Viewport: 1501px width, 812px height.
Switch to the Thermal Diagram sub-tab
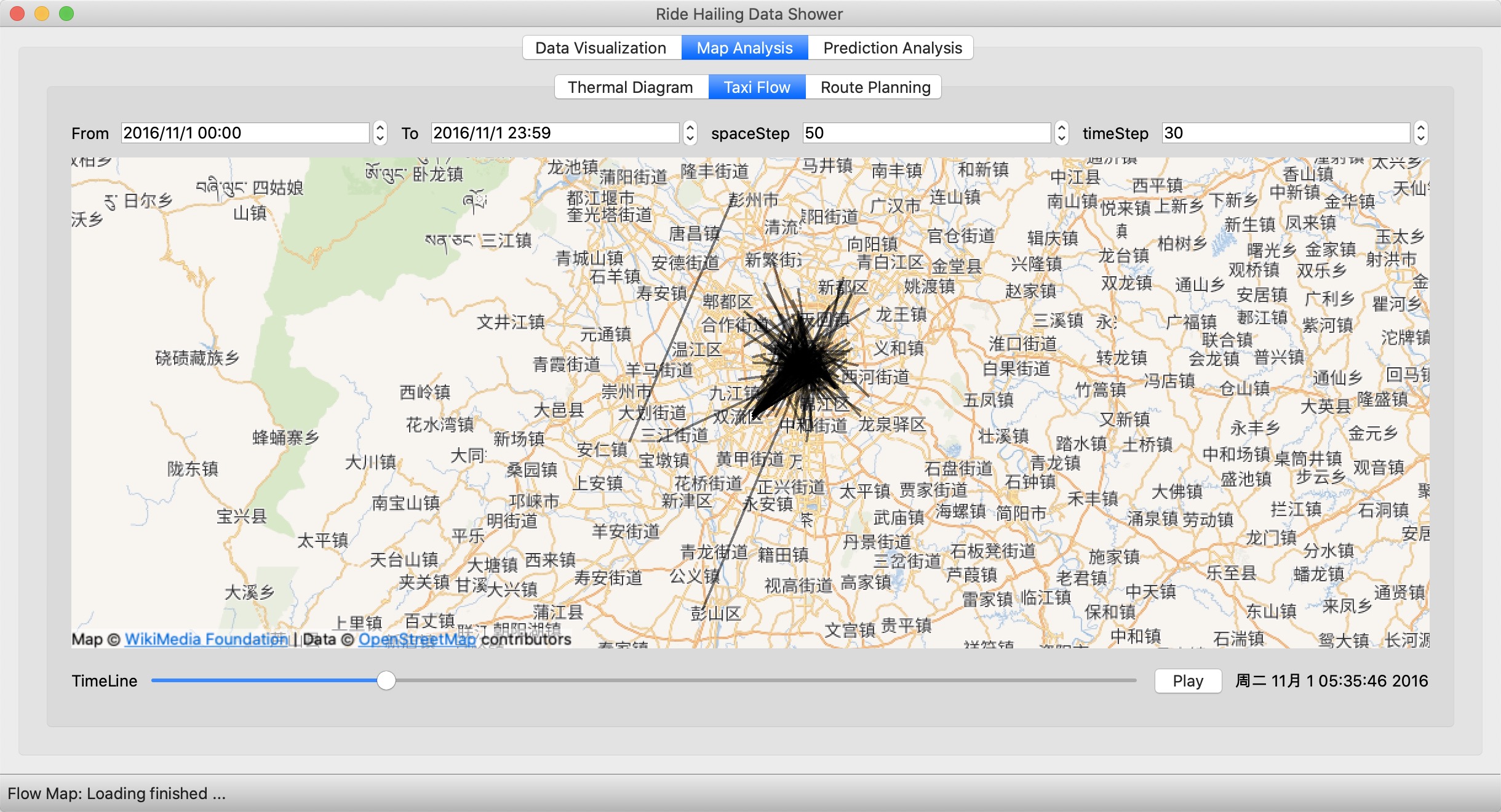point(630,87)
